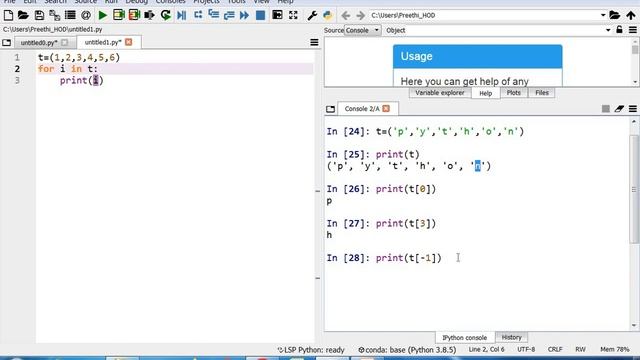Interrupt the kernel with the console stop square

pyautogui.click(x=606, y=109)
